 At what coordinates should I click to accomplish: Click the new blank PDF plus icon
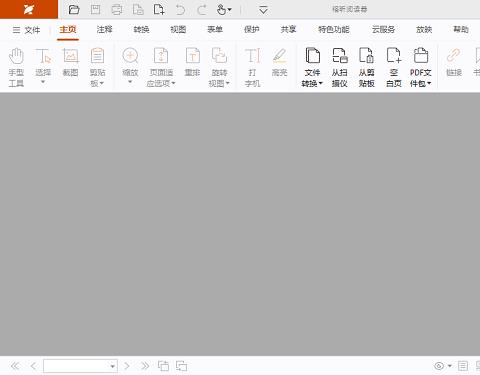(159, 9)
